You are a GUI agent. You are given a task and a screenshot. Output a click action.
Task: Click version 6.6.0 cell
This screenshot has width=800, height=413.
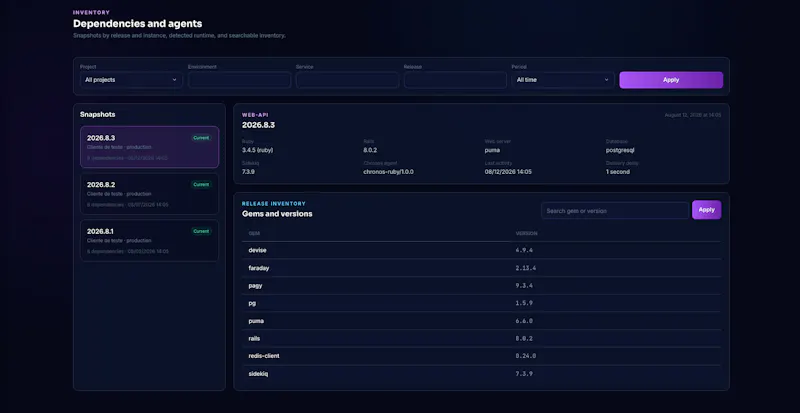point(524,321)
